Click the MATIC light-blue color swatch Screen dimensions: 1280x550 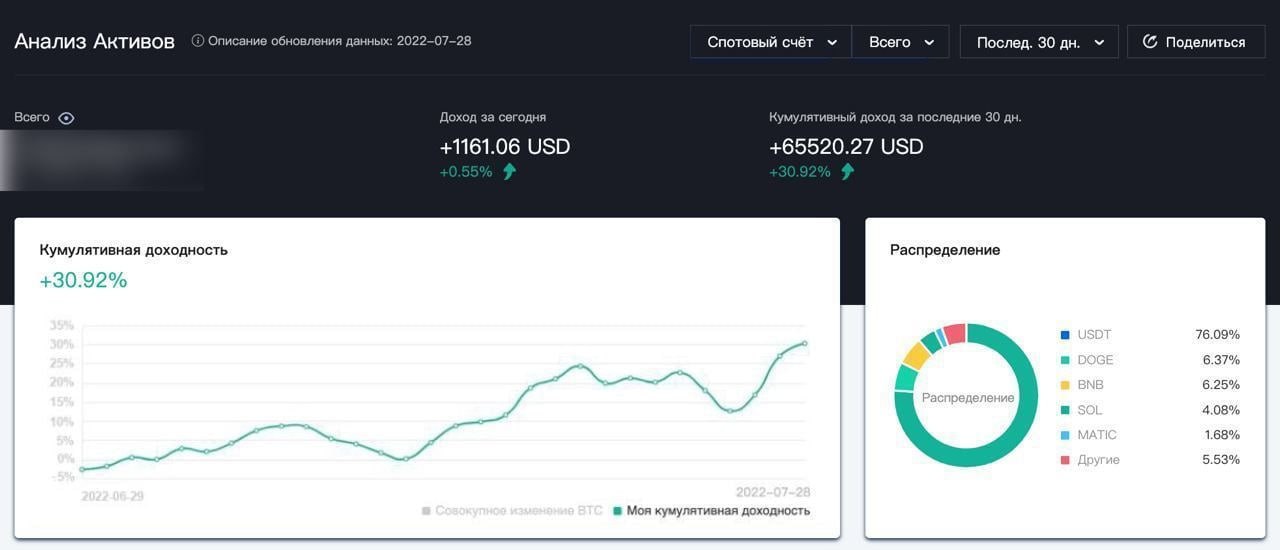click(x=1065, y=435)
